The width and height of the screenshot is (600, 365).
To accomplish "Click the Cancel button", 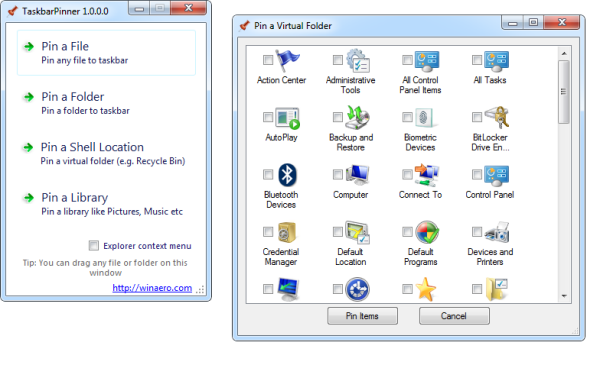I will (x=454, y=316).
